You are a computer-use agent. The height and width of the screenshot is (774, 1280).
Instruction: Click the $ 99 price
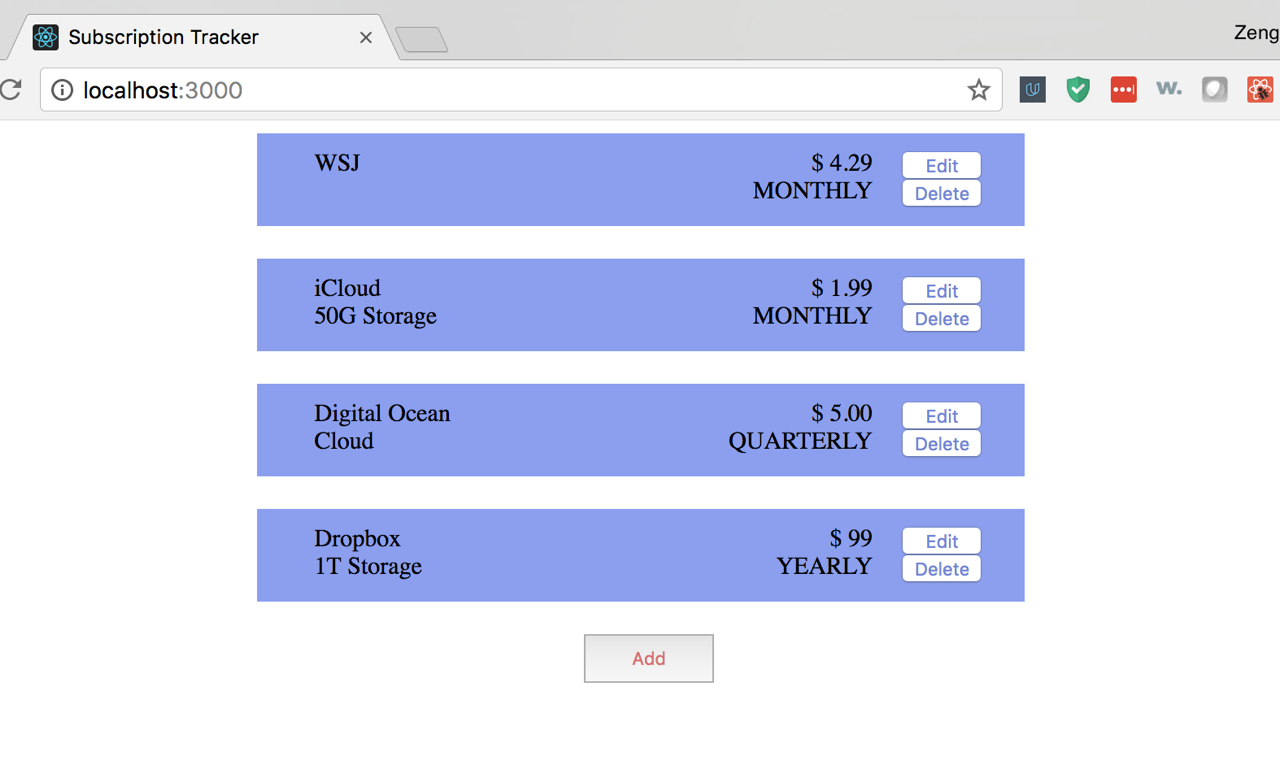851,539
